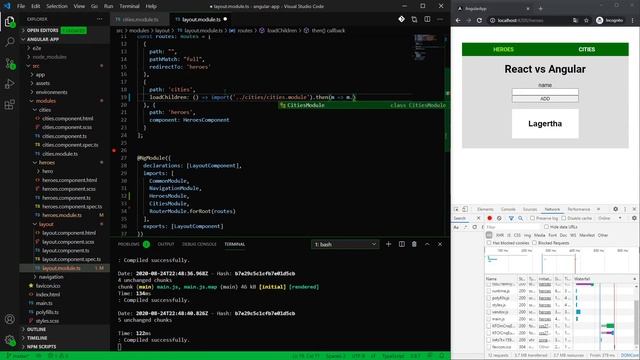This screenshot has height=360, width=640.
Task: Split the terminal panel
Action: [x=402, y=244]
